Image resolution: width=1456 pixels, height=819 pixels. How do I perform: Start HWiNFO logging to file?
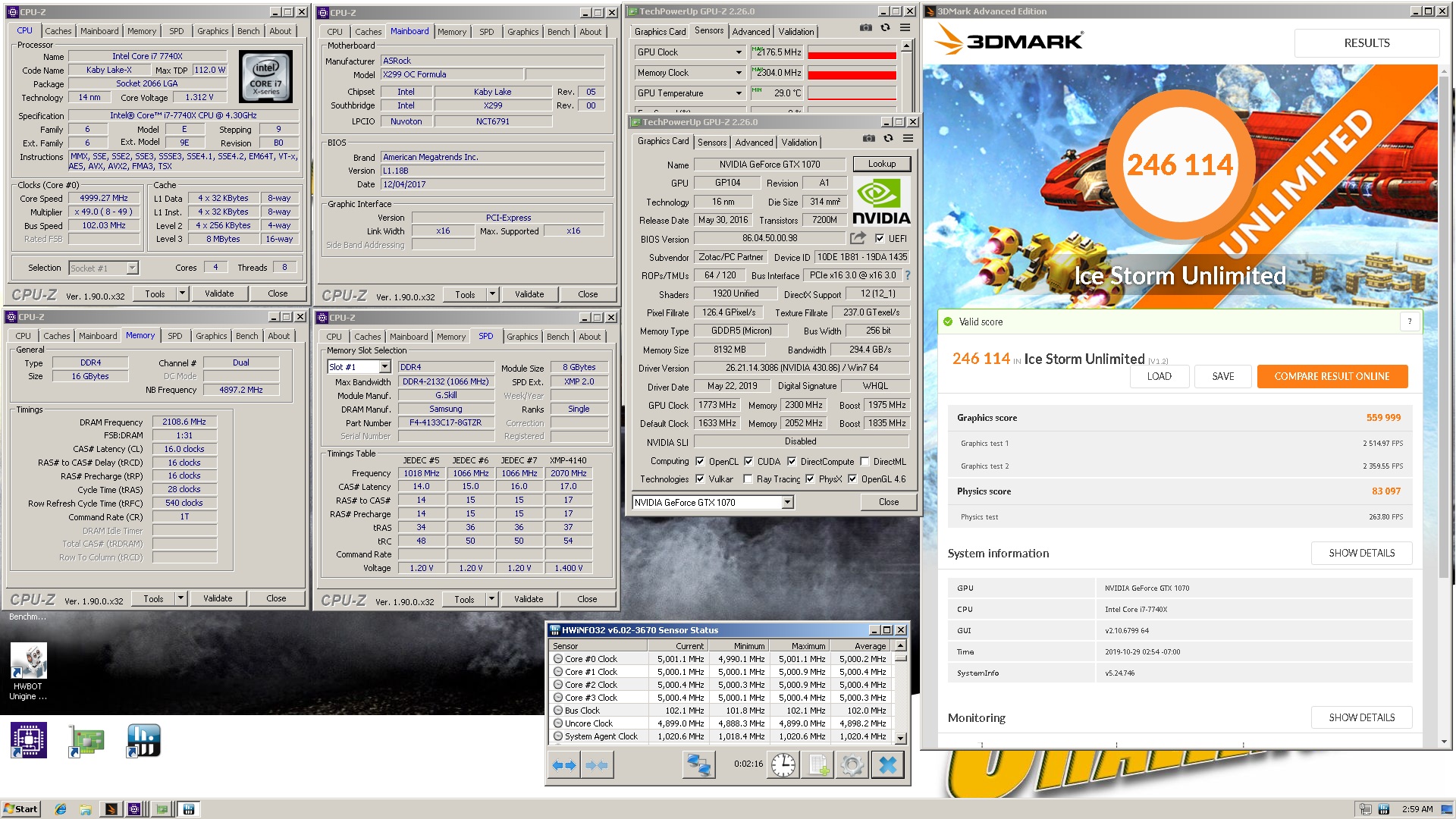[818, 765]
